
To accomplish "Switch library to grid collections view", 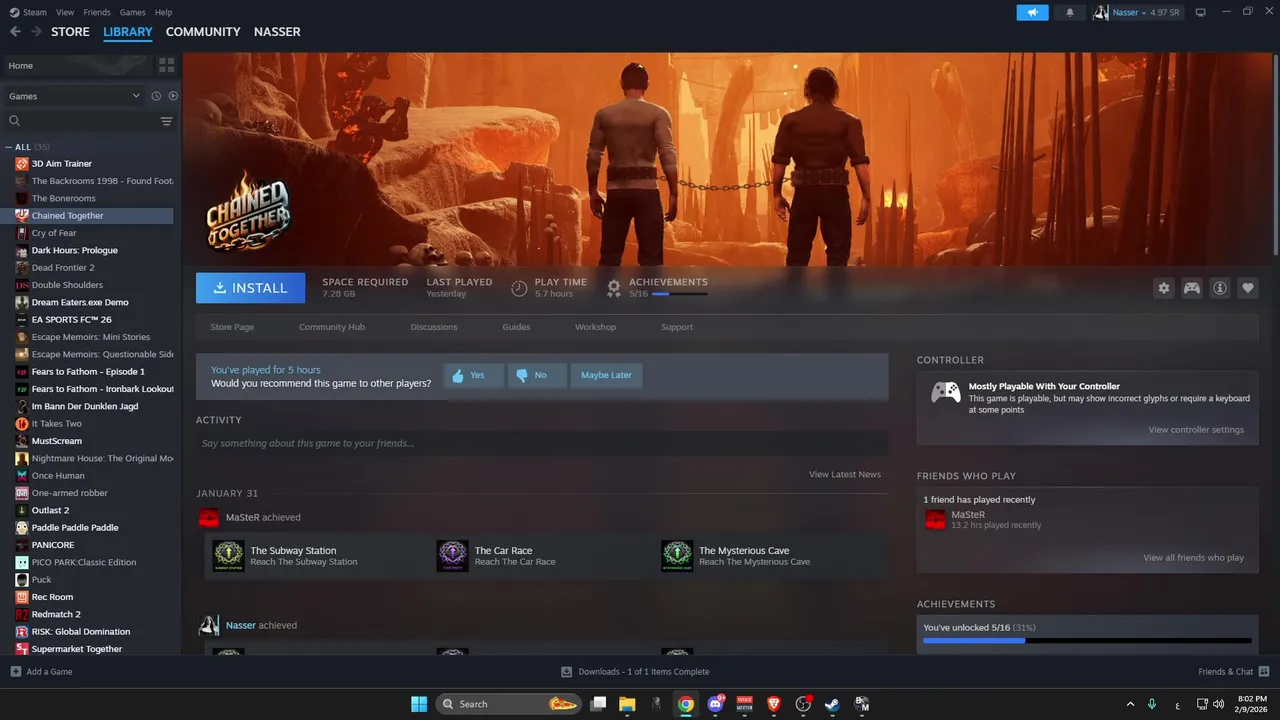I will 166,65.
